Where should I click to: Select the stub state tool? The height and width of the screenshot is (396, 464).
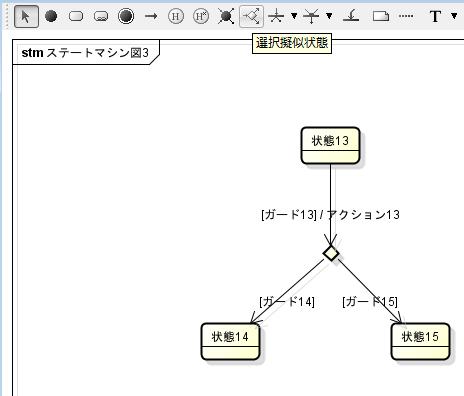(351, 16)
